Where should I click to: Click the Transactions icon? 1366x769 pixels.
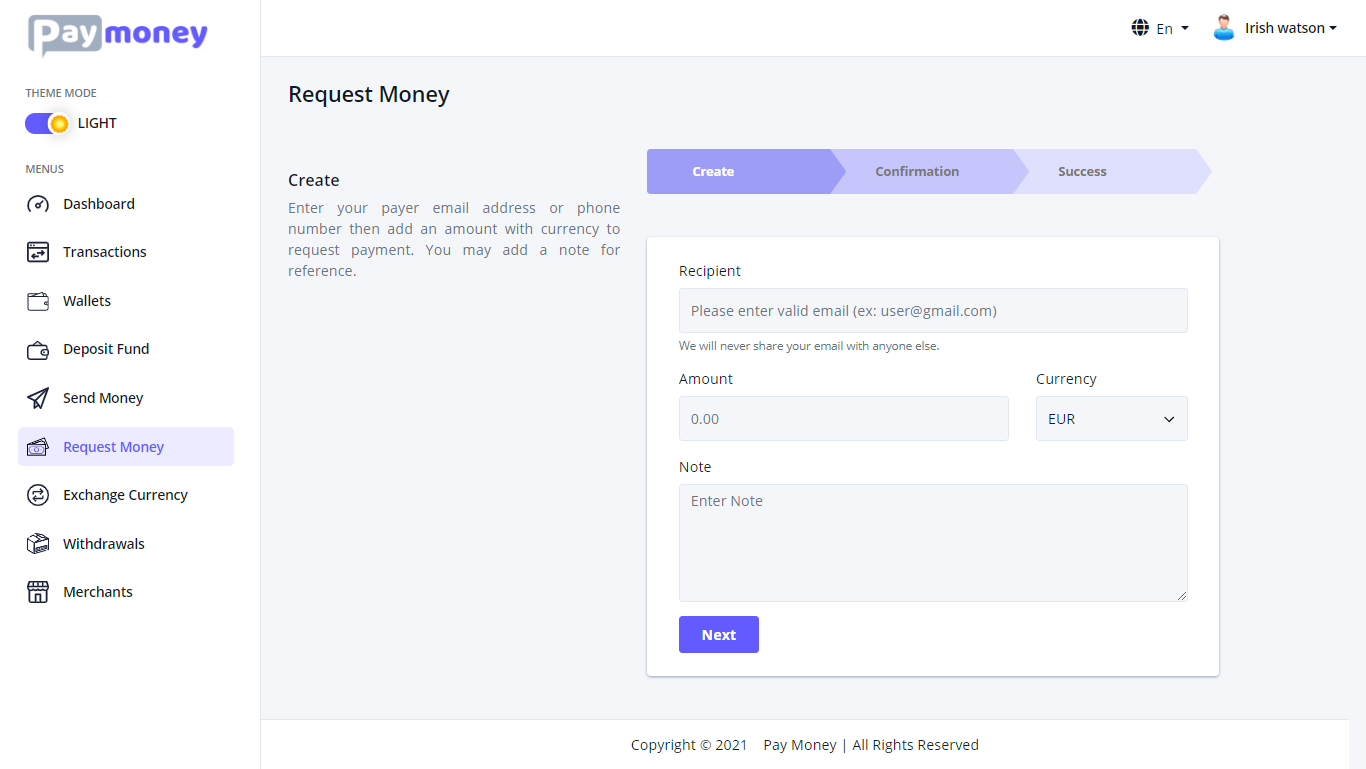(x=37, y=252)
